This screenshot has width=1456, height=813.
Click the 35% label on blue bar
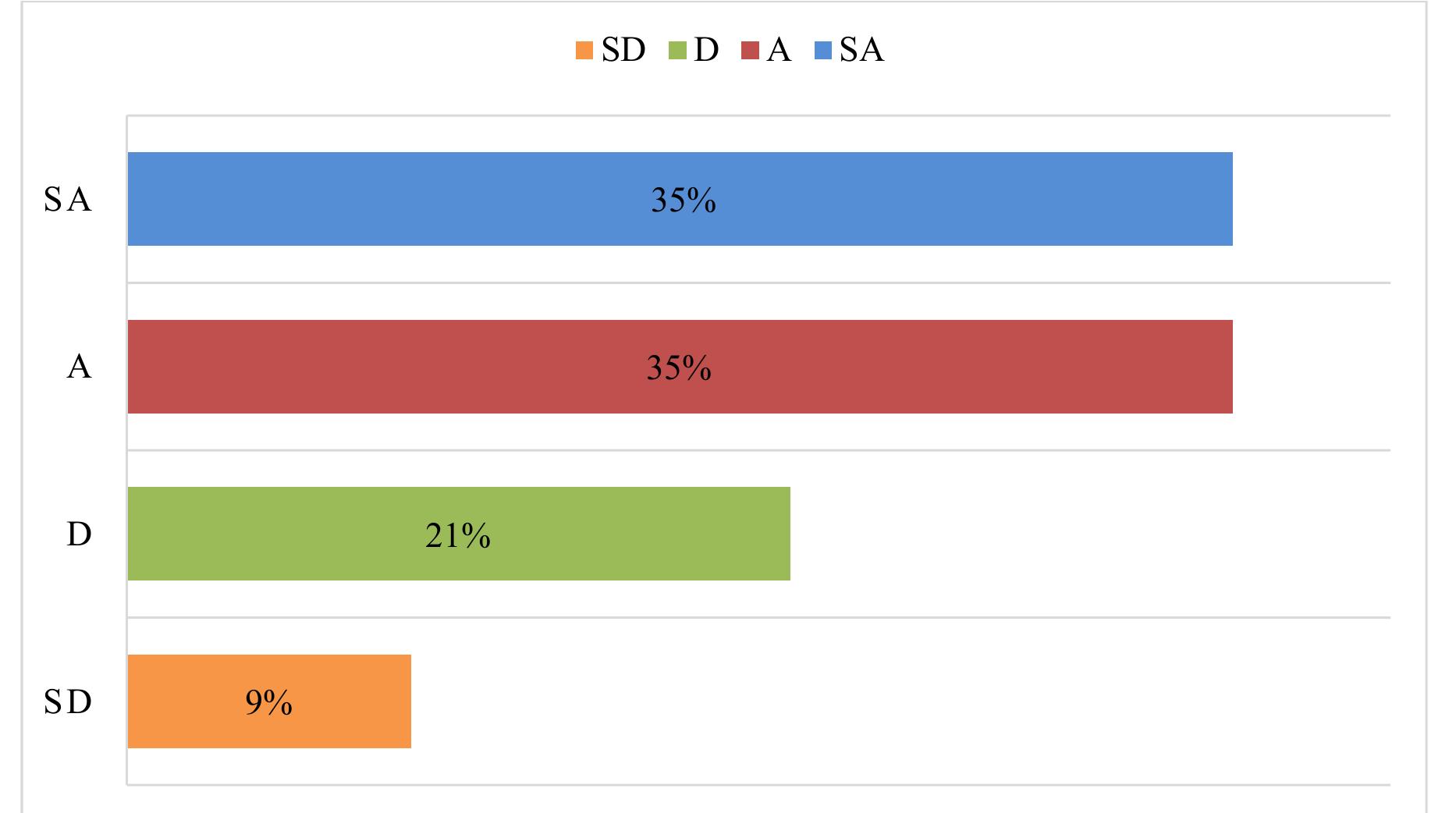coord(684,201)
